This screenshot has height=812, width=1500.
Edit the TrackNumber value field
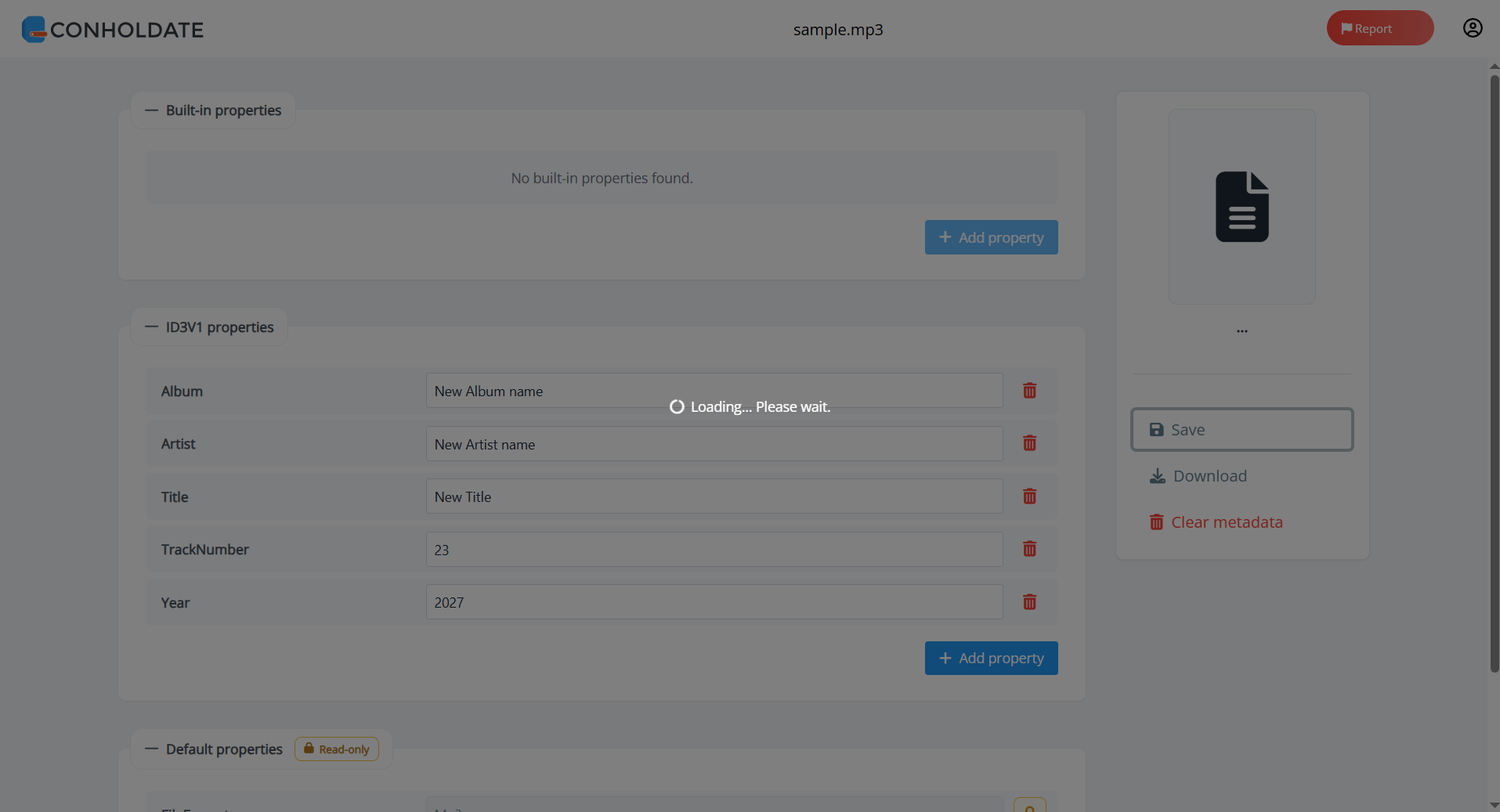714,550
